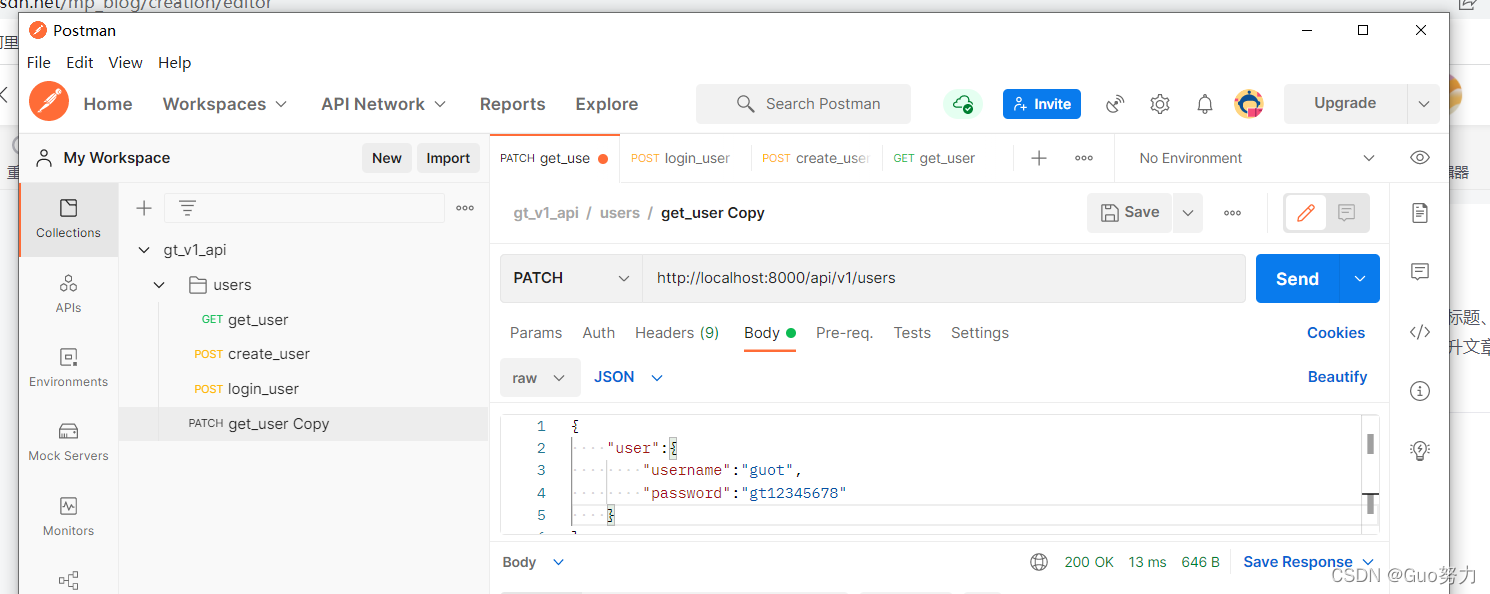The height and width of the screenshot is (594, 1490).
Task: Open the Params tab
Action: click(536, 333)
